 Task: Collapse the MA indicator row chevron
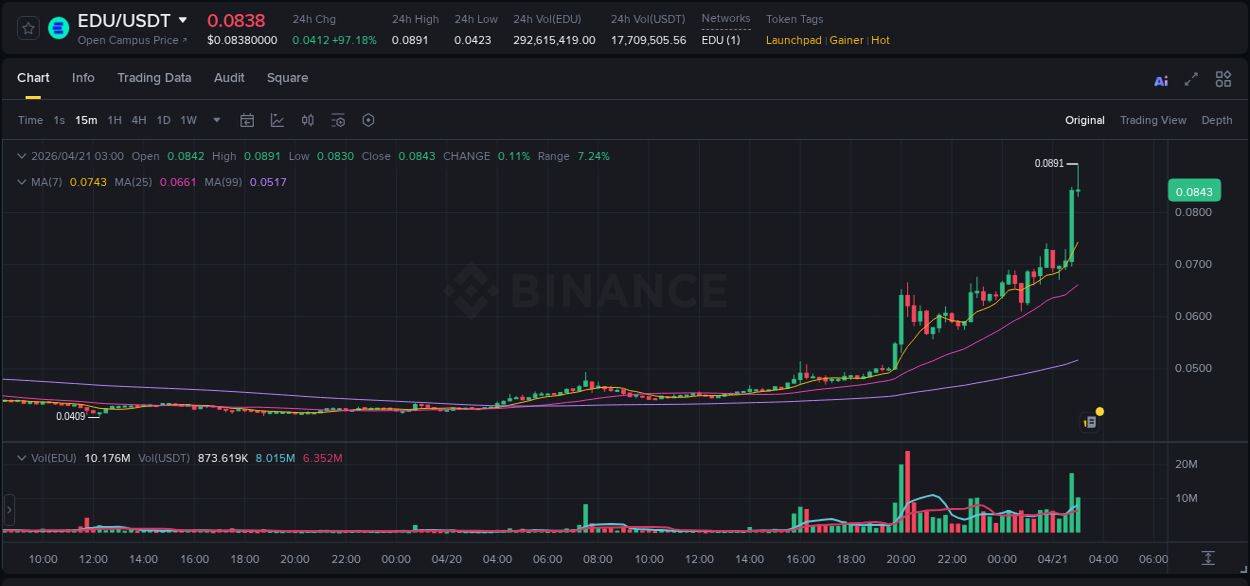[x=20, y=182]
